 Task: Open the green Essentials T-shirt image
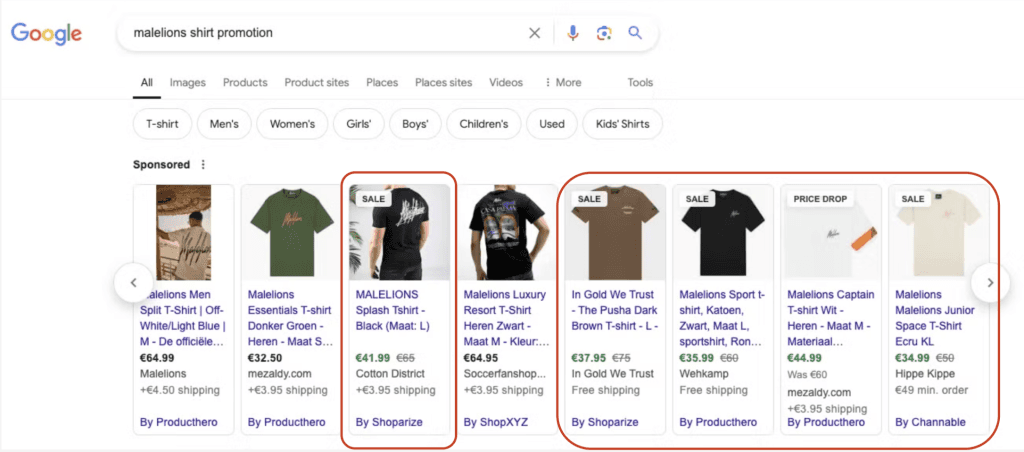[291, 233]
